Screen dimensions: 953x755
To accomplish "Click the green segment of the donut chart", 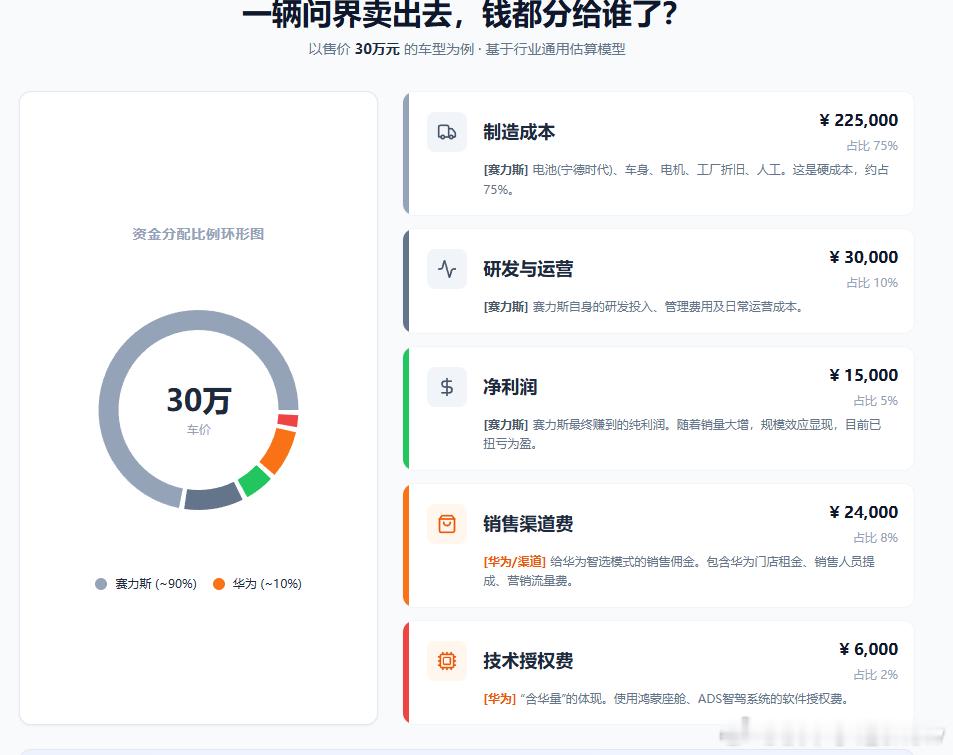I will pyautogui.click(x=253, y=480).
